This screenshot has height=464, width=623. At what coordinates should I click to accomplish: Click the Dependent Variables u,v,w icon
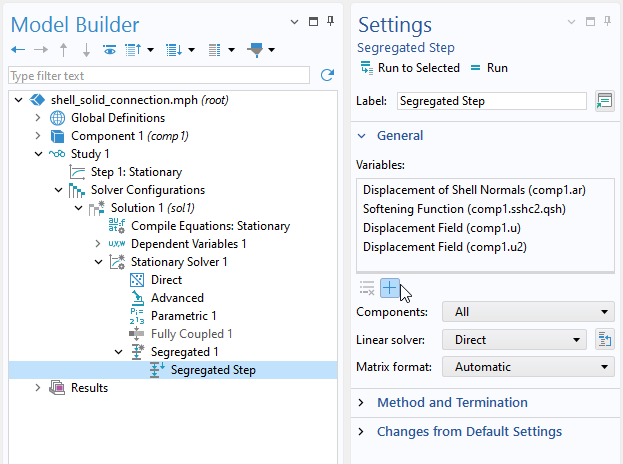[x=117, y=244]
